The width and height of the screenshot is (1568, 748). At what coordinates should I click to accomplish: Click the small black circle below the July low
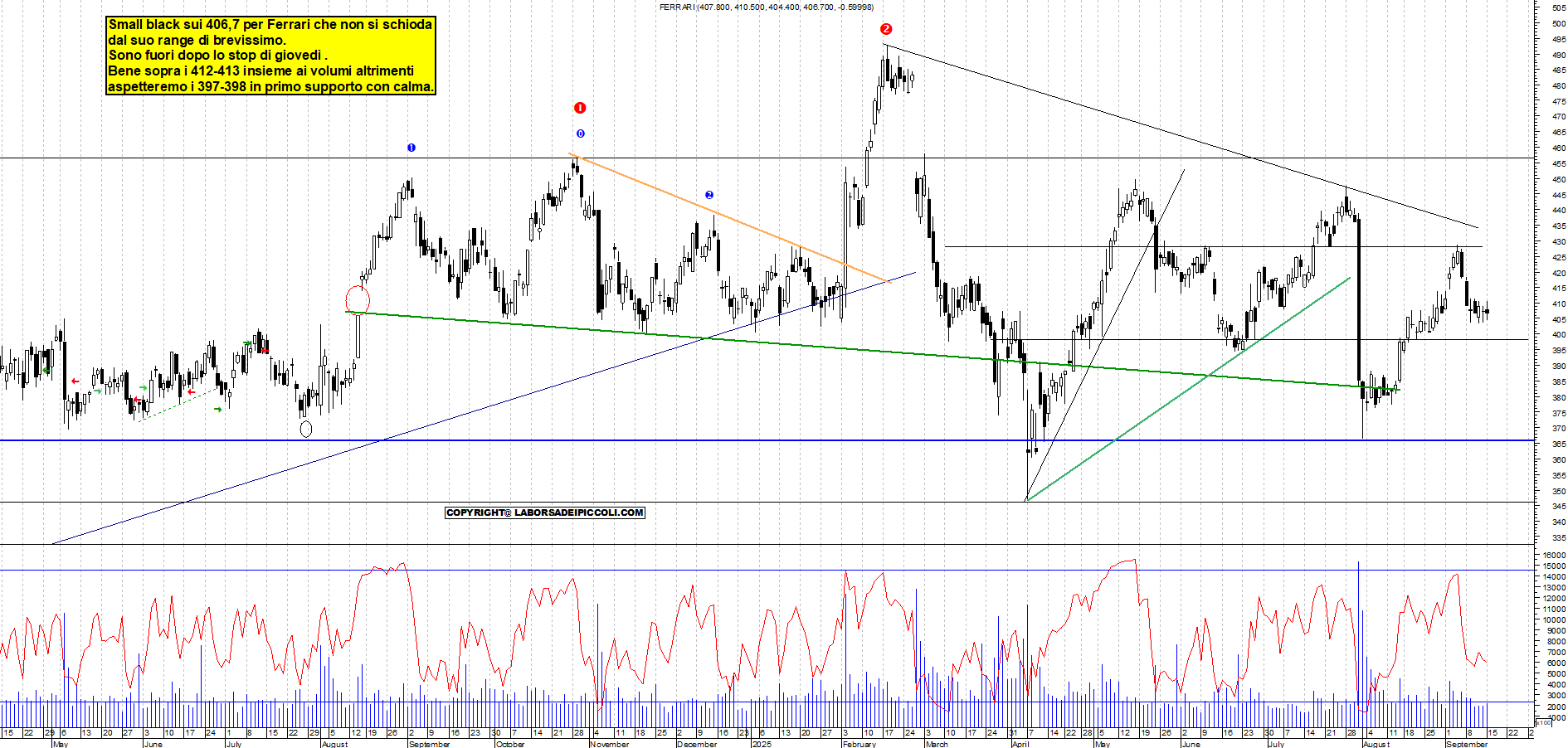point(306,429)
